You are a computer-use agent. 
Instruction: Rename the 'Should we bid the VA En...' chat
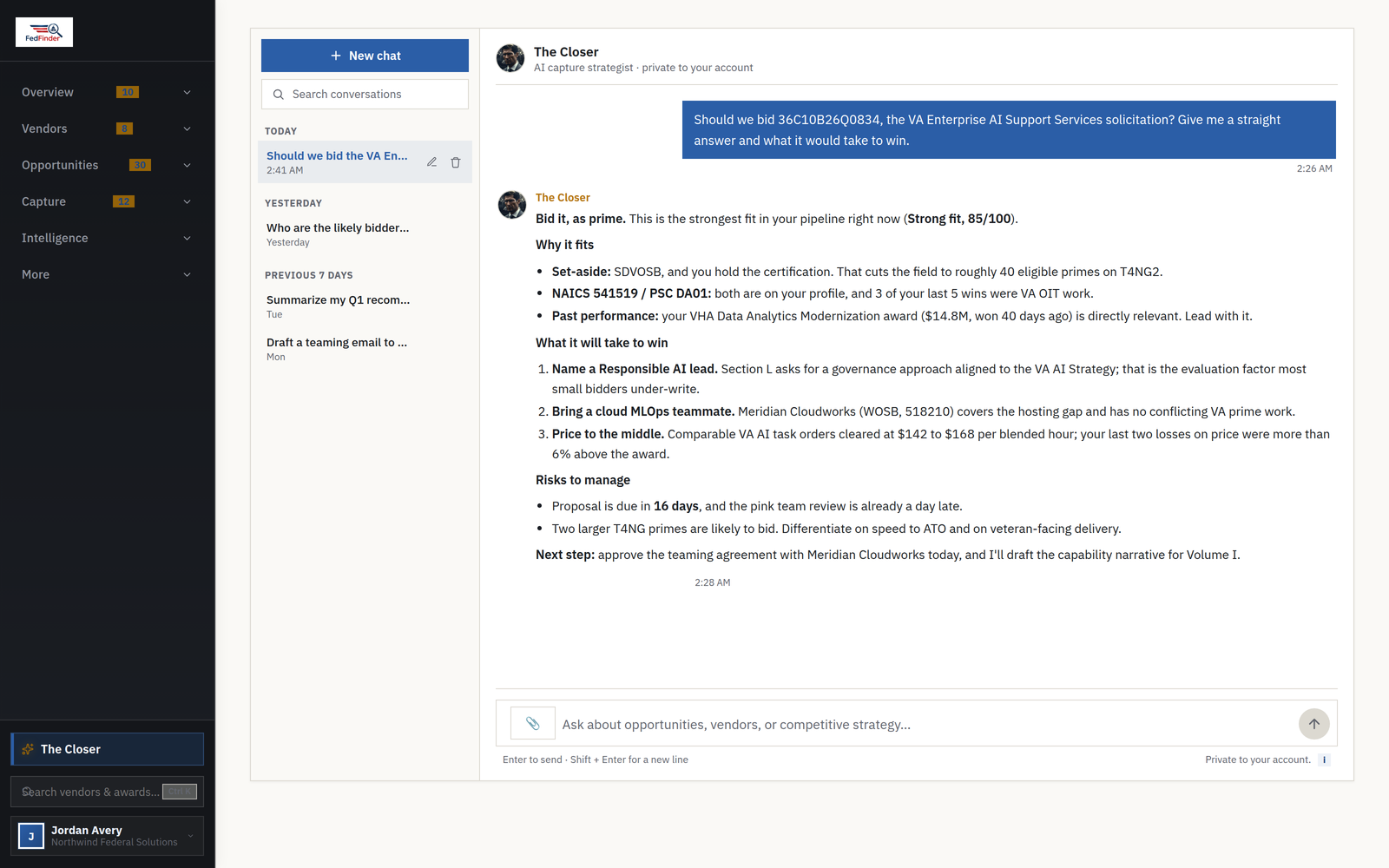431,162
